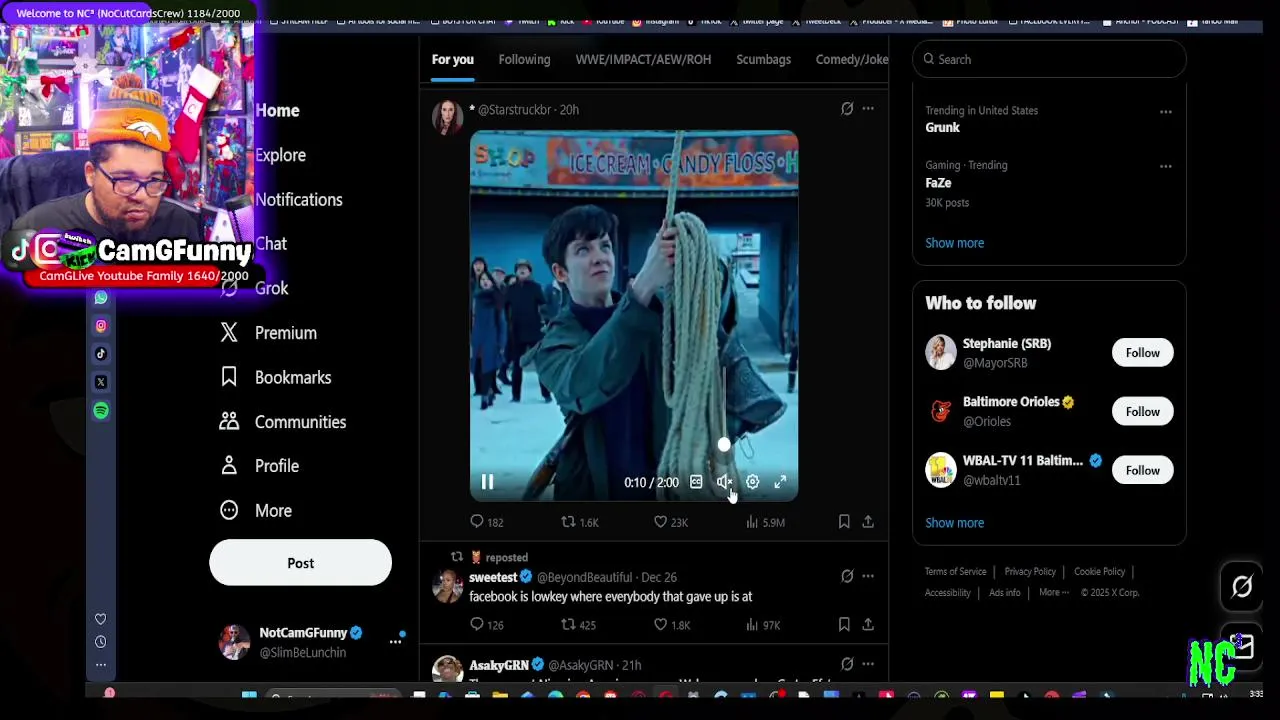Open the Premium X icon in sidebar
The image size is (1280, 720).
pos(229,332)
